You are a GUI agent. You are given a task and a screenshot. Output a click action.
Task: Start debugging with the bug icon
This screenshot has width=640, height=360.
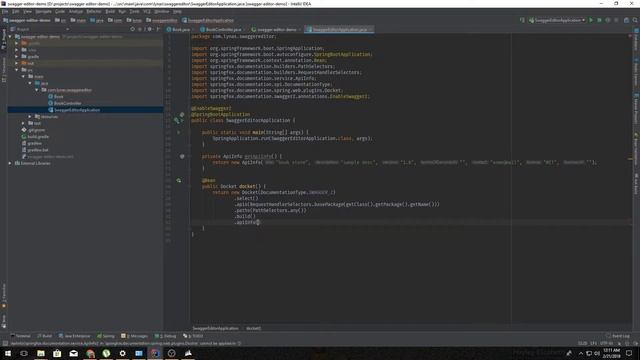pos(599,20)
